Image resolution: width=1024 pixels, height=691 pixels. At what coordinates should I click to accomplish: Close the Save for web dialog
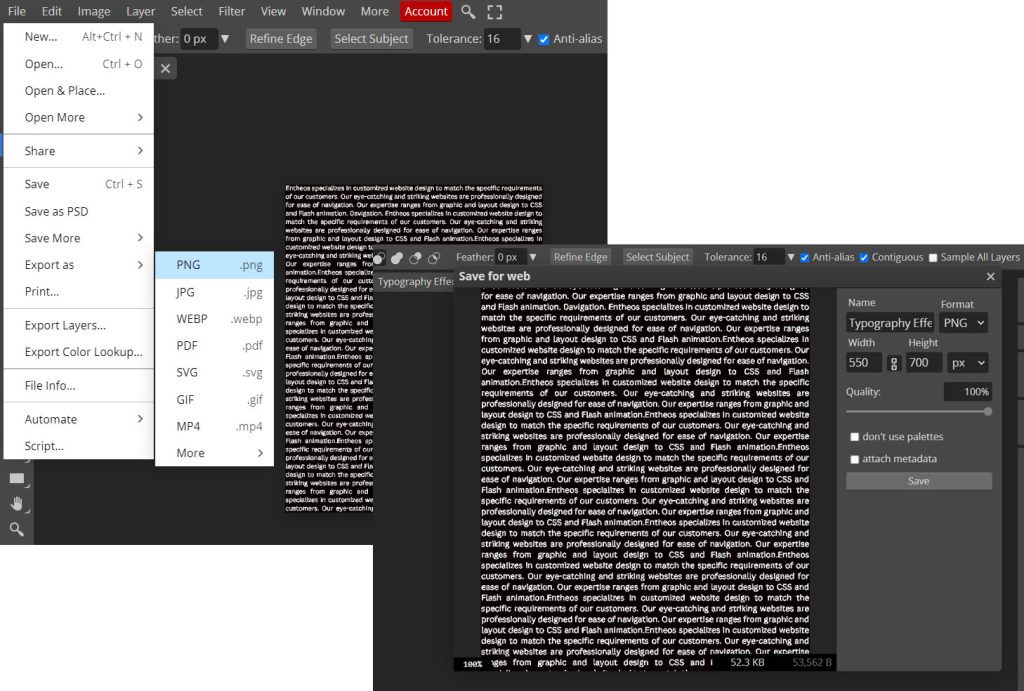[990, 277]
